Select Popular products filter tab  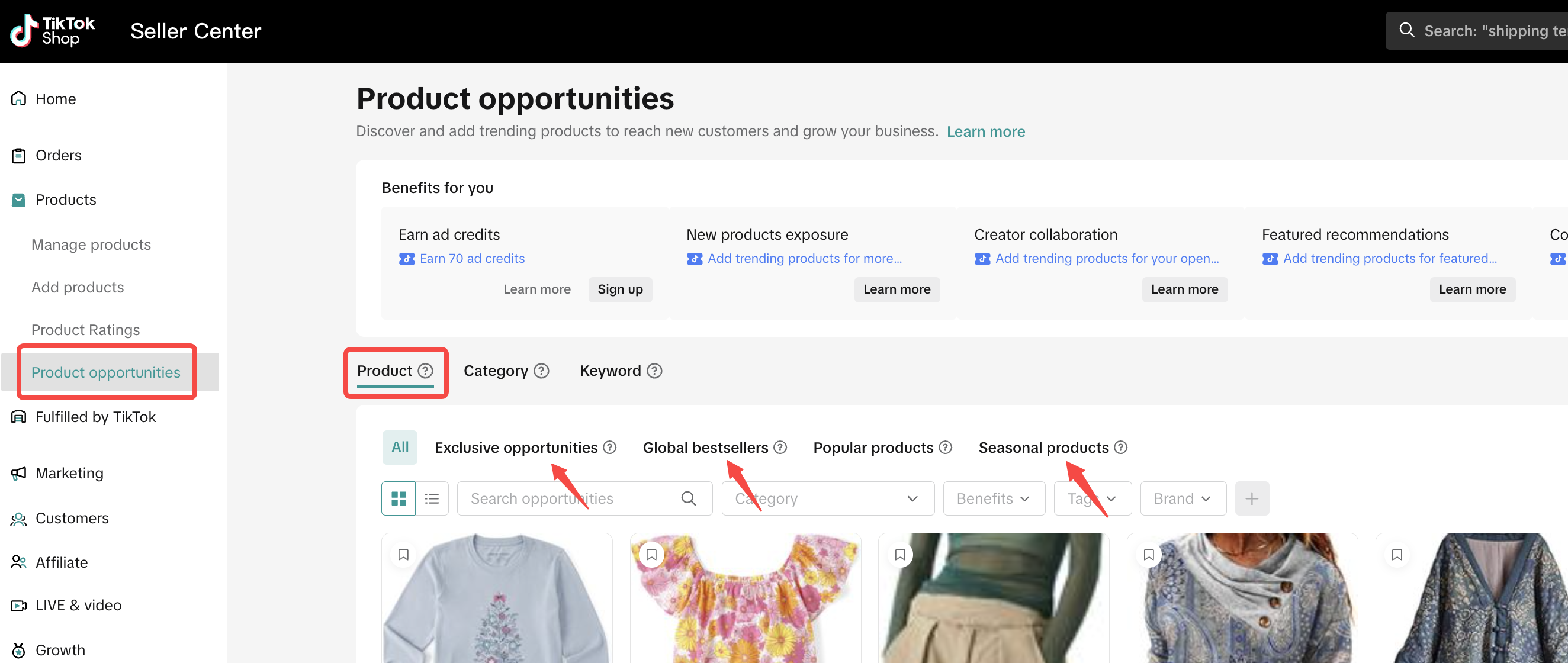click(873, 448)
